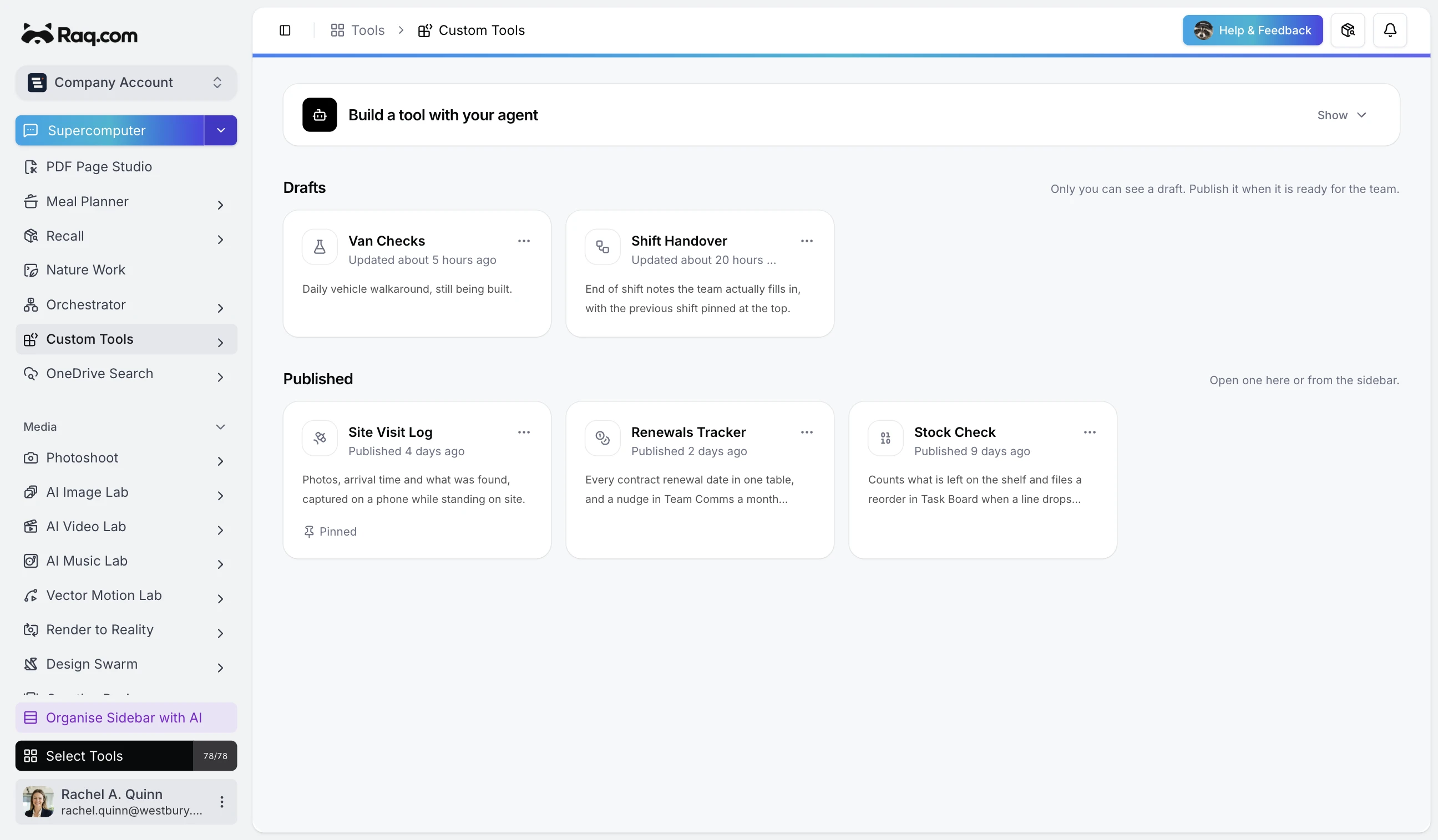The image size is (1438, 840).
Task: Open more options for Van Checks
Action: pos(524,241)
